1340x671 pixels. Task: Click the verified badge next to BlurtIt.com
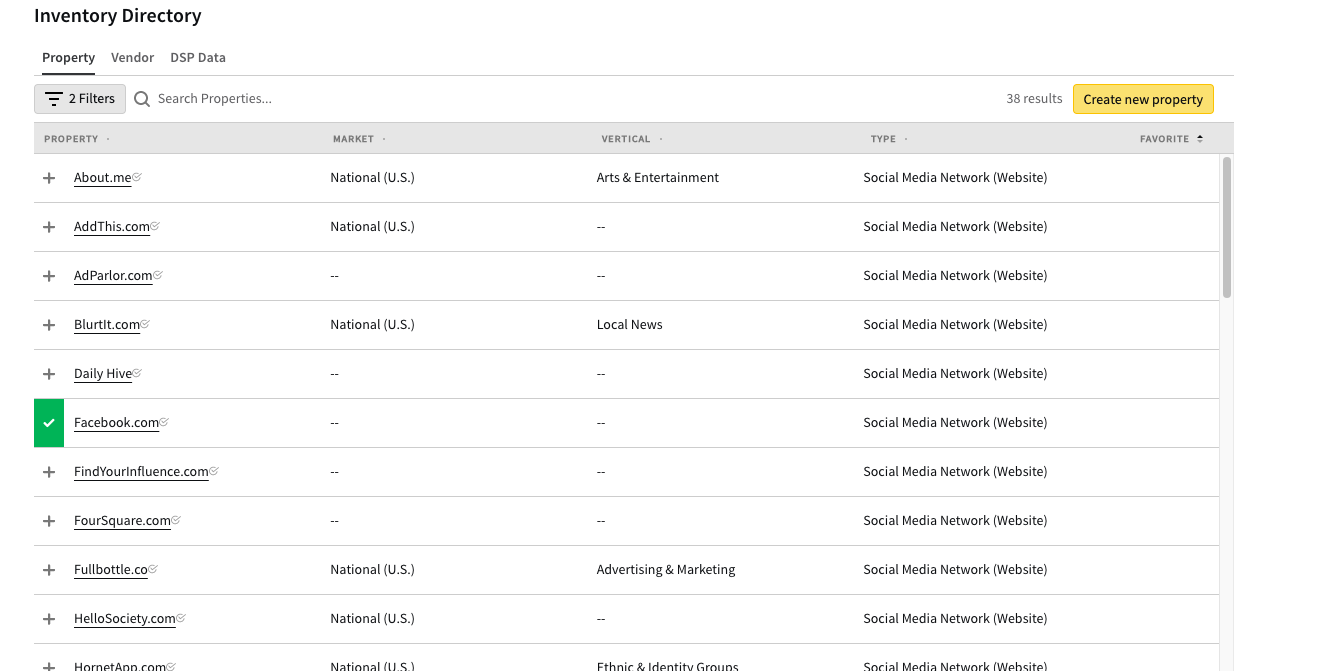(x=145, y=324)
